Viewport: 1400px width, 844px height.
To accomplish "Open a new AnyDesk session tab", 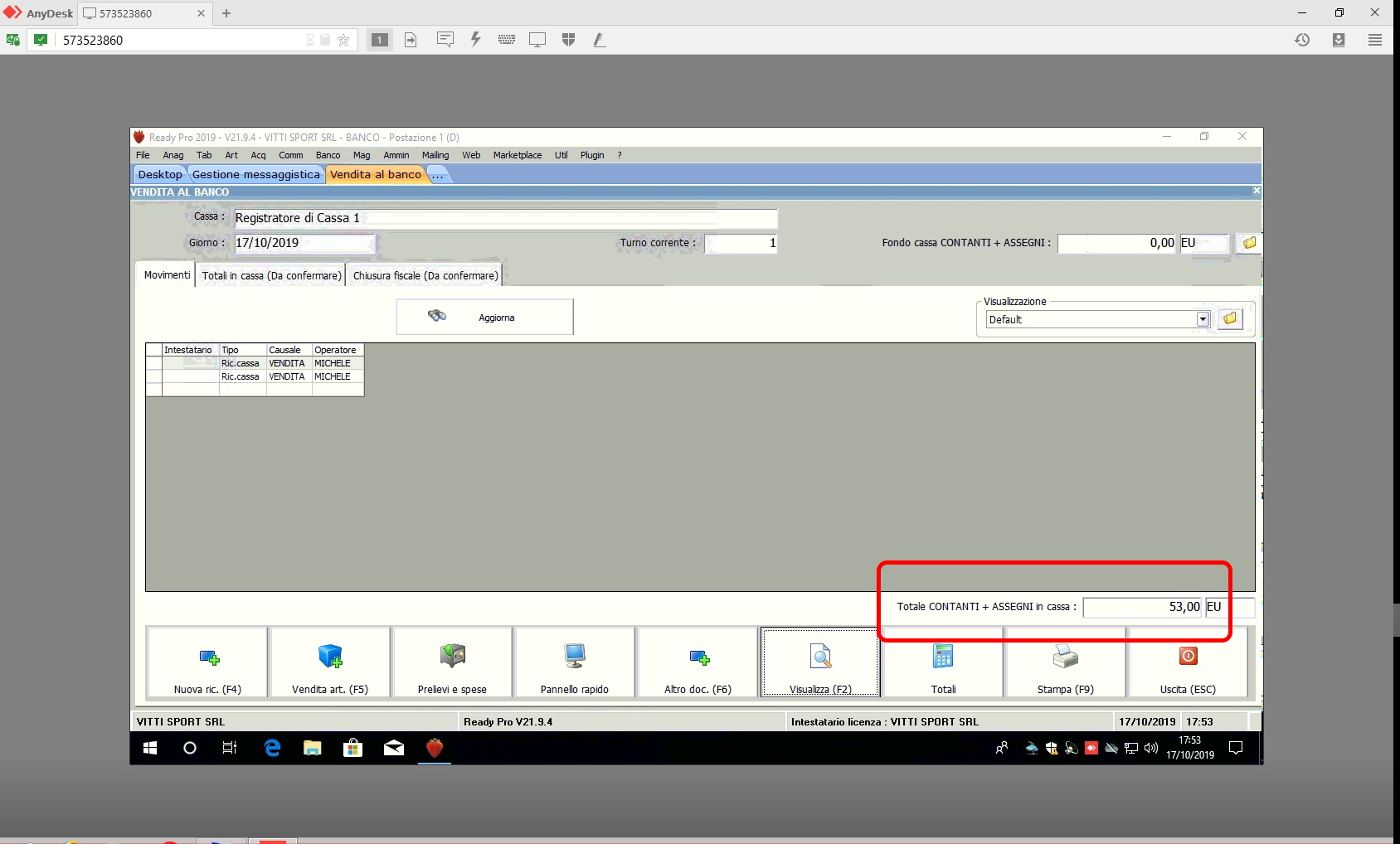I will click(x=226, y=13).
